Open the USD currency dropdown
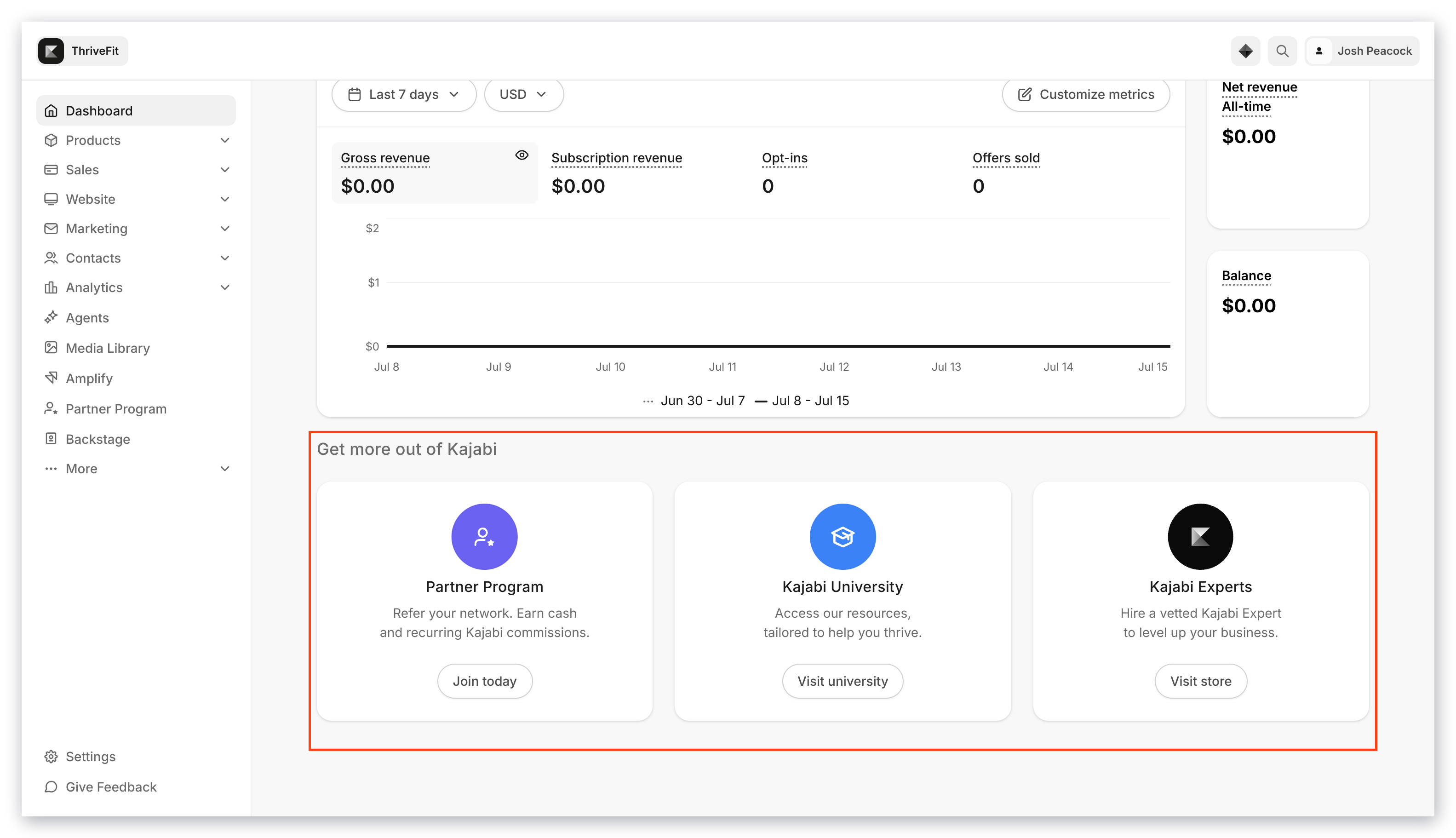 [x=524, y=94]
